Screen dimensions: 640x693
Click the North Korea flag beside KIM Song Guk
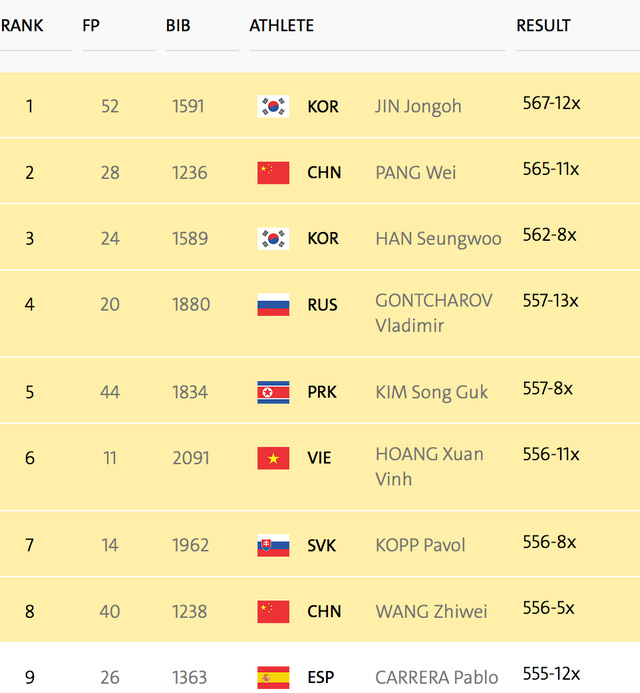pos(273,392)
